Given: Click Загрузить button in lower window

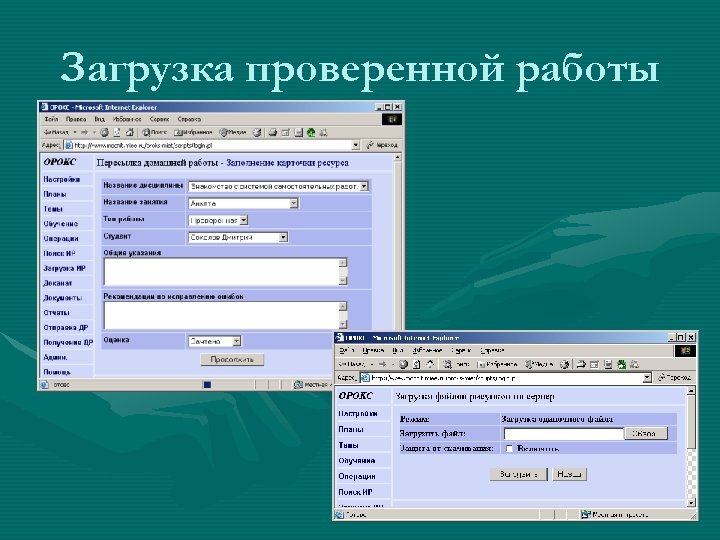Looking at the screenshot, I should tap(518, 474).
